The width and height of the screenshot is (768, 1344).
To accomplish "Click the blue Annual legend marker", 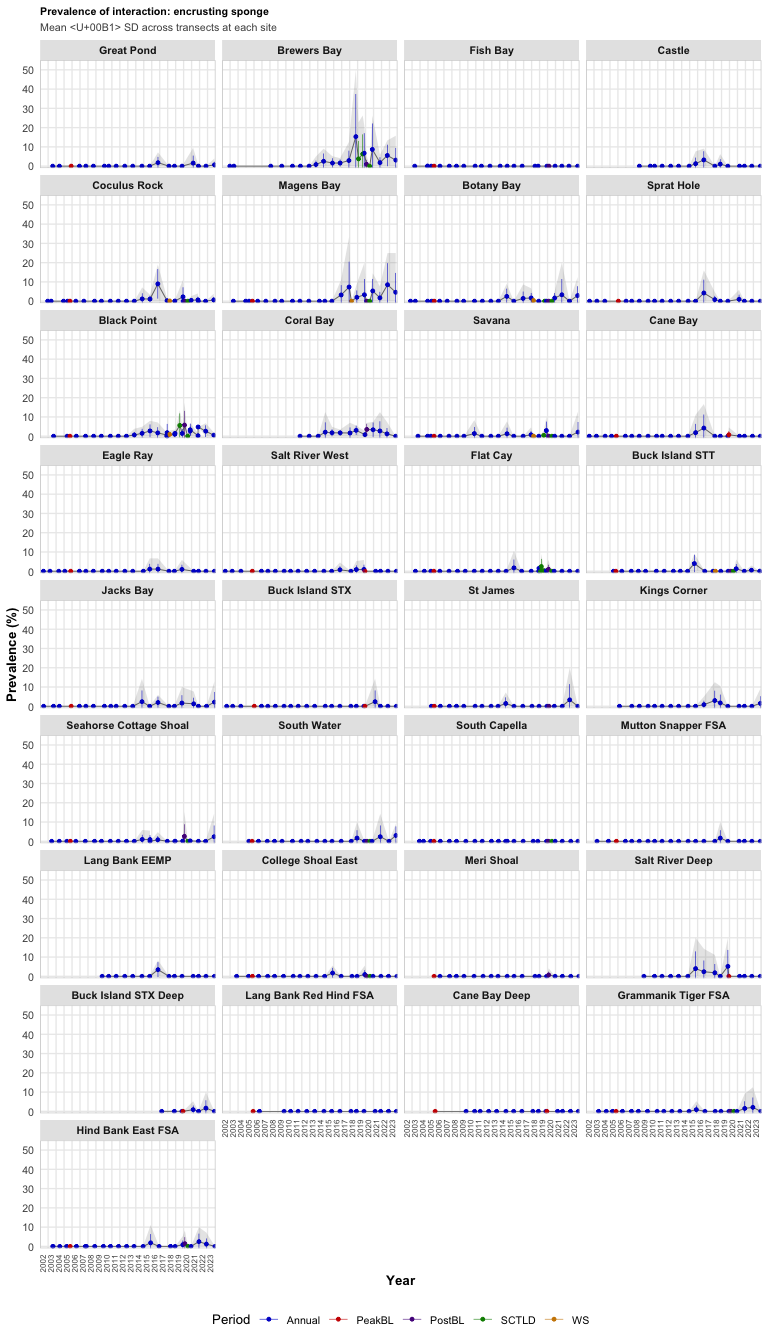I will point(268,1320).
